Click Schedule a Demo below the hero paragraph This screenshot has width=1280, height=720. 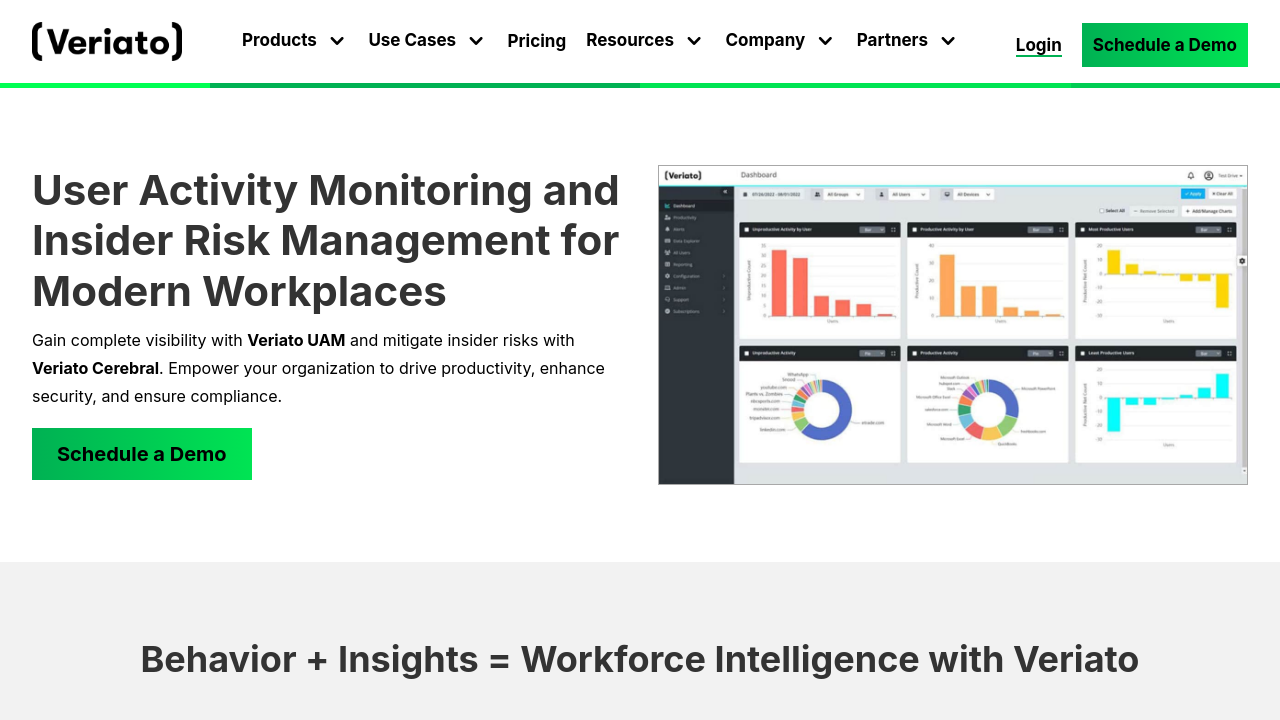coord(142,454)
